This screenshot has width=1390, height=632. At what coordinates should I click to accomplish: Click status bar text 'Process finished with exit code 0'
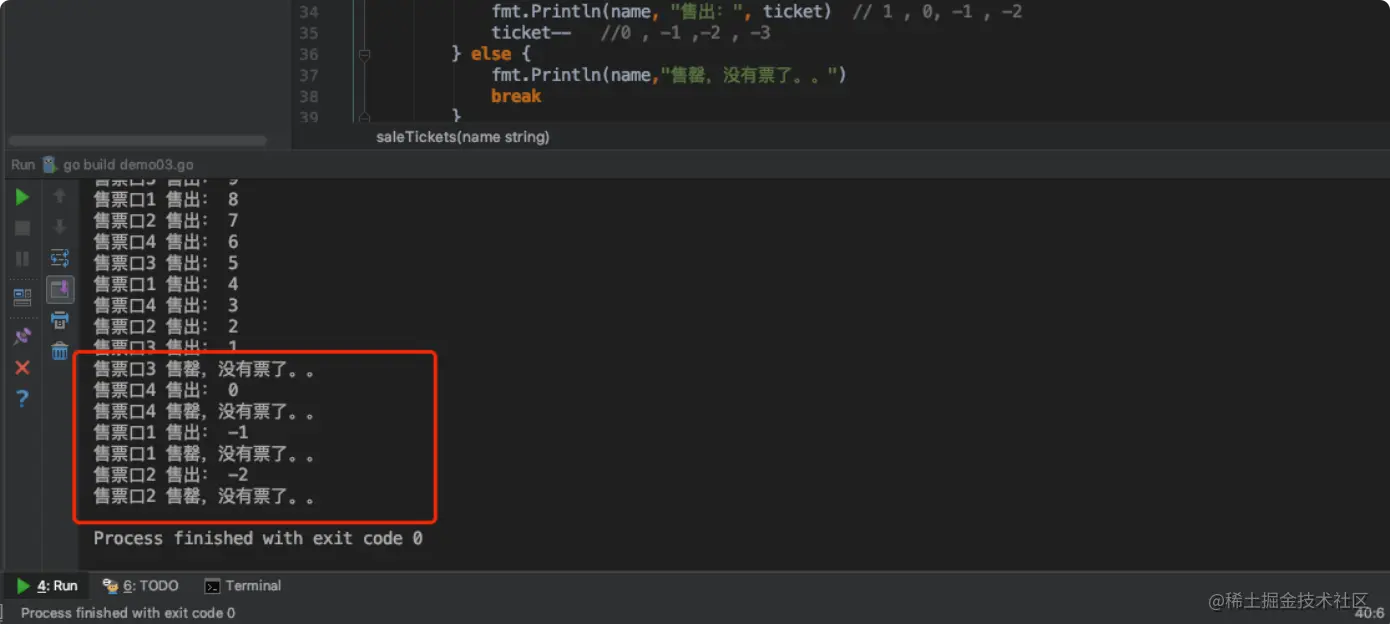tap(128, 613)
